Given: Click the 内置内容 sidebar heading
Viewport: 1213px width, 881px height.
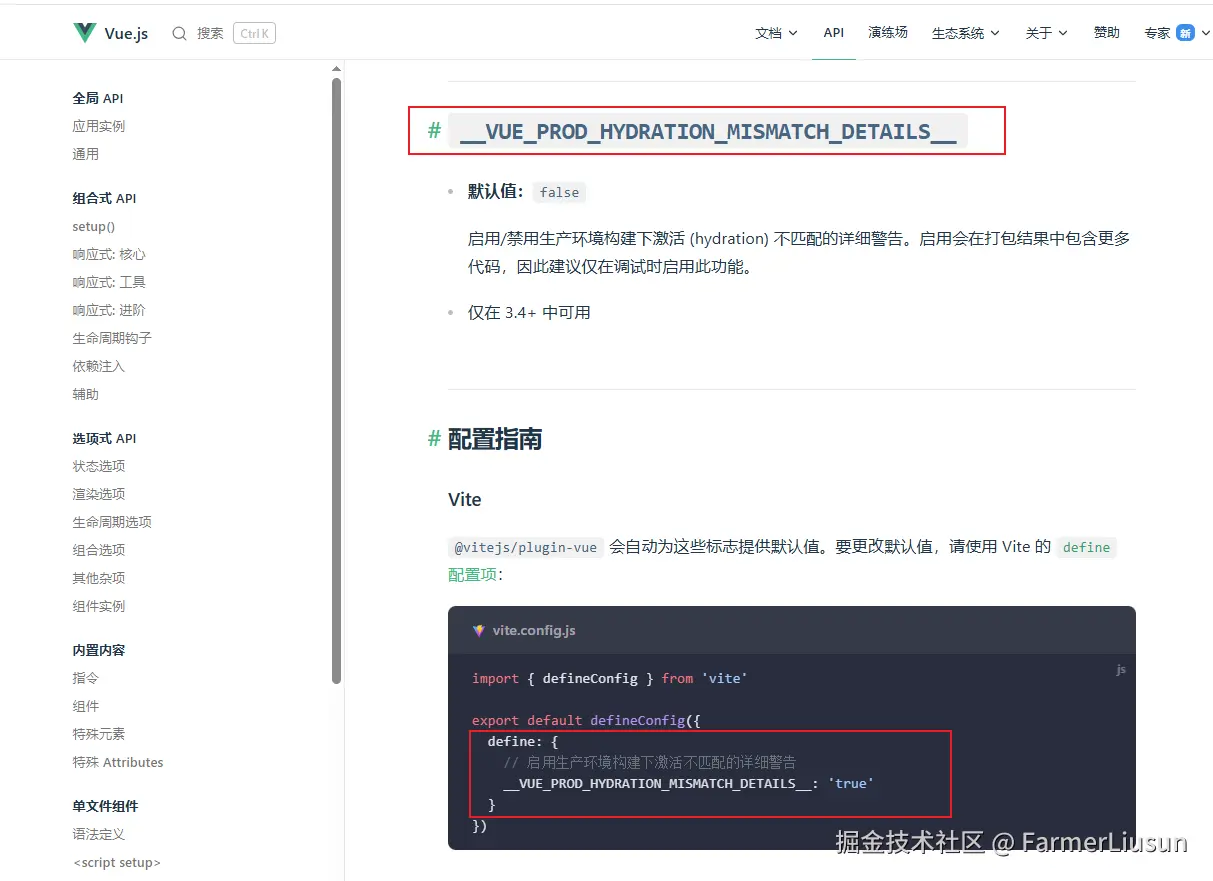Looking at the screenshot, I should coord(98,650).
